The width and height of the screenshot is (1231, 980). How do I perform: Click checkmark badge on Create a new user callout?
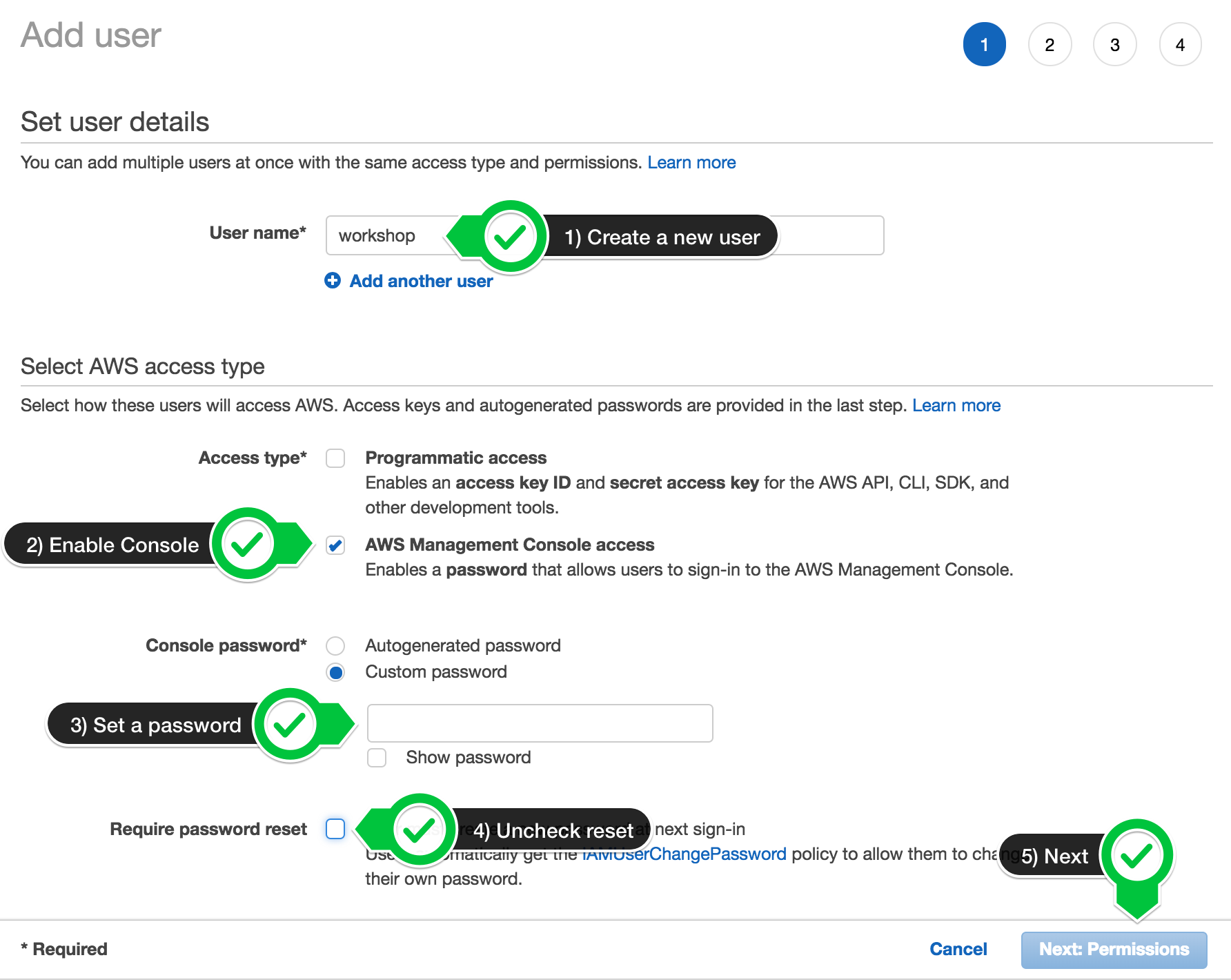(509, 236)
